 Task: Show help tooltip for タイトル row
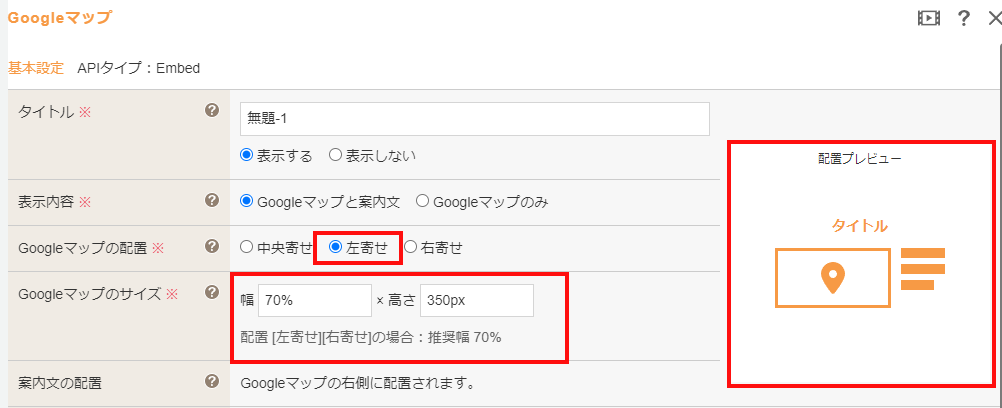click(x=212, y=111)
